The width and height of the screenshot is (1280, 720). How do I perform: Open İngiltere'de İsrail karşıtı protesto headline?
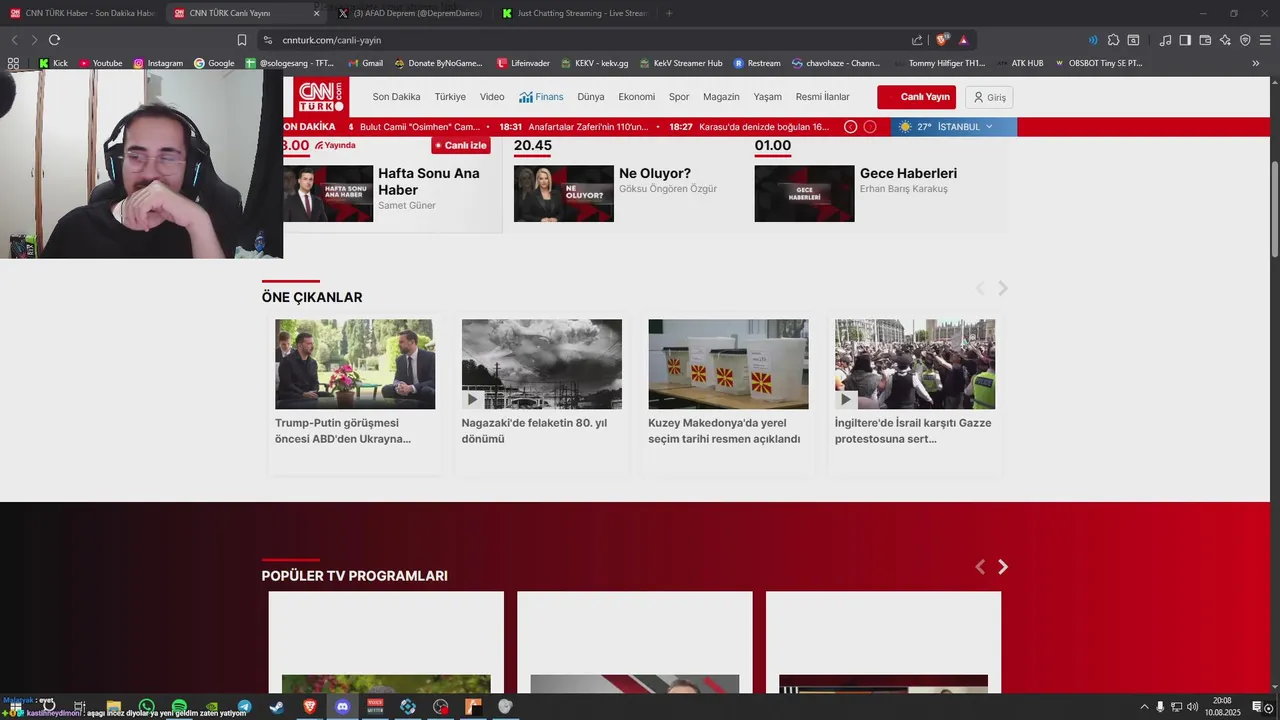pyautogui.click(x=913, y=431)
